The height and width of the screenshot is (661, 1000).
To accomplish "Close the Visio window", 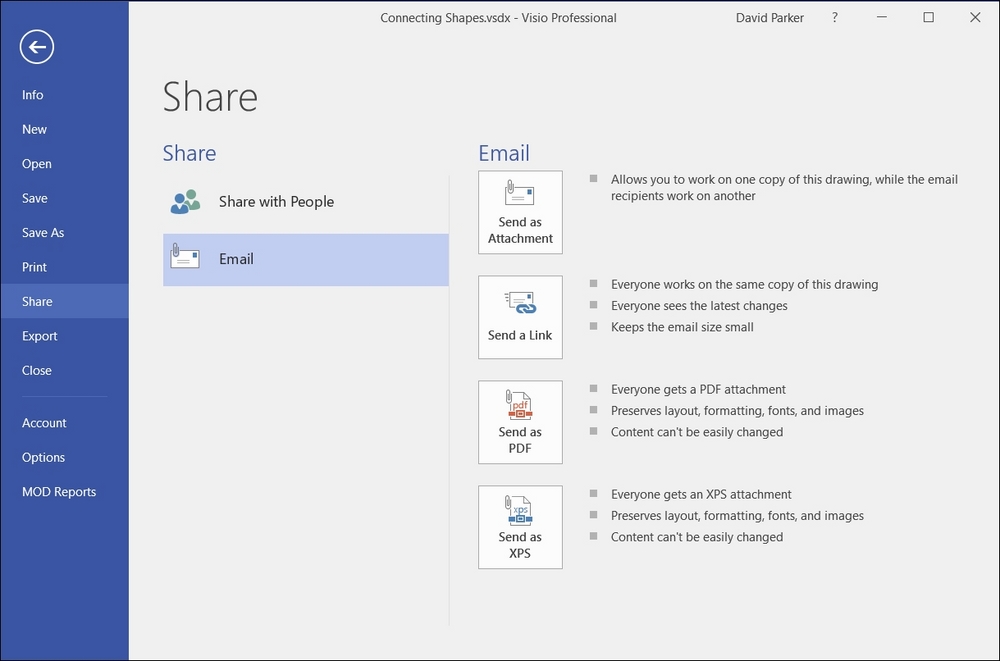I will [975, 17].
